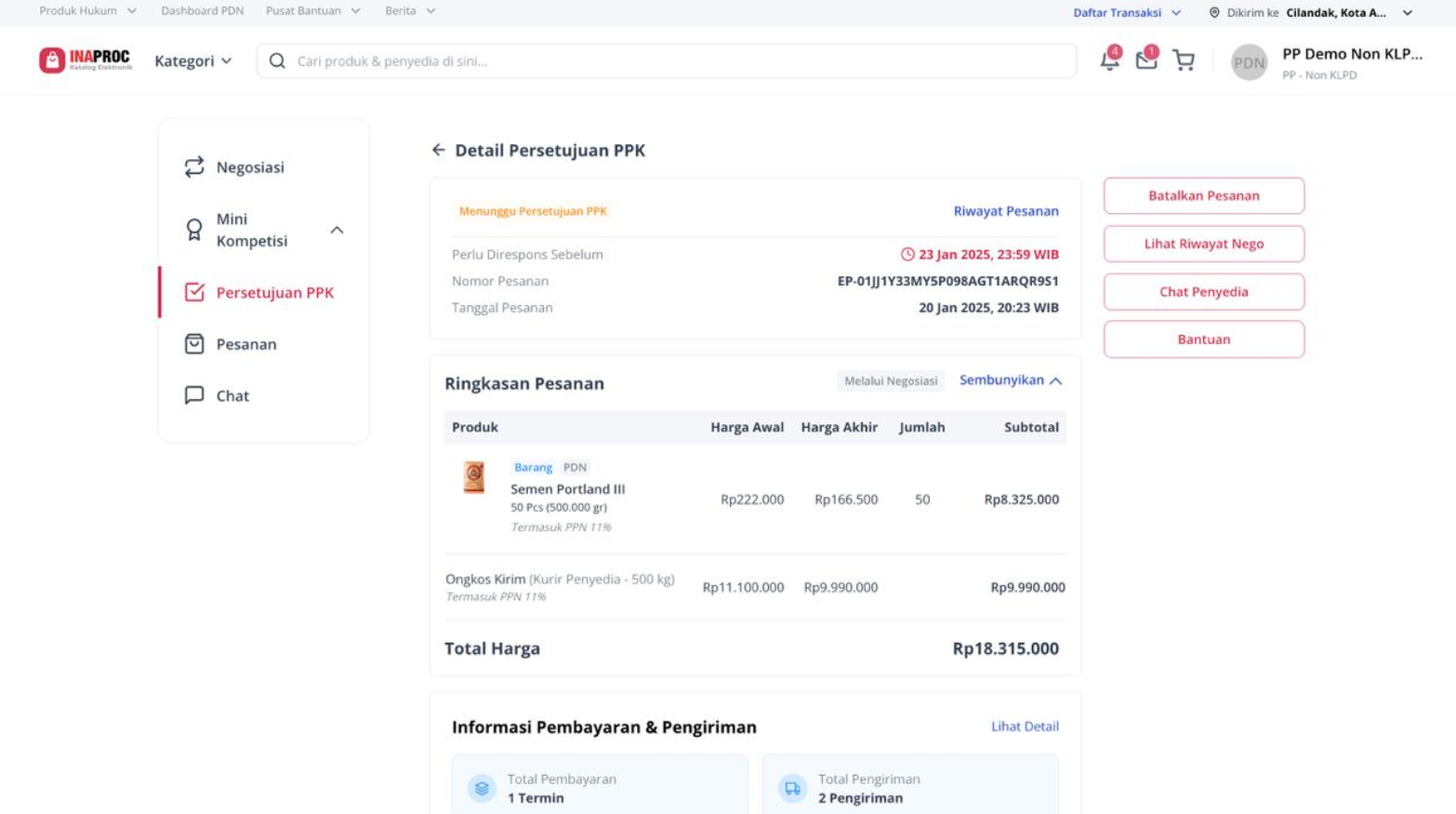
Task: Click the search magnifier icon
Action: [277, 61]
